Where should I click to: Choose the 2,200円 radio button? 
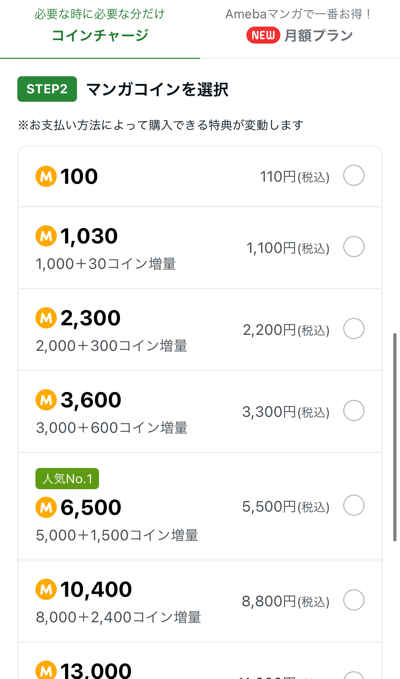click(x=354, y=329)
